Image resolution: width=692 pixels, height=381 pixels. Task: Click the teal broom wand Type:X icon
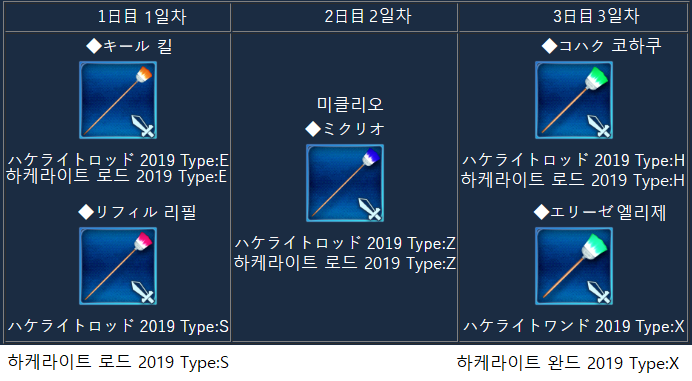coord(574,266)
